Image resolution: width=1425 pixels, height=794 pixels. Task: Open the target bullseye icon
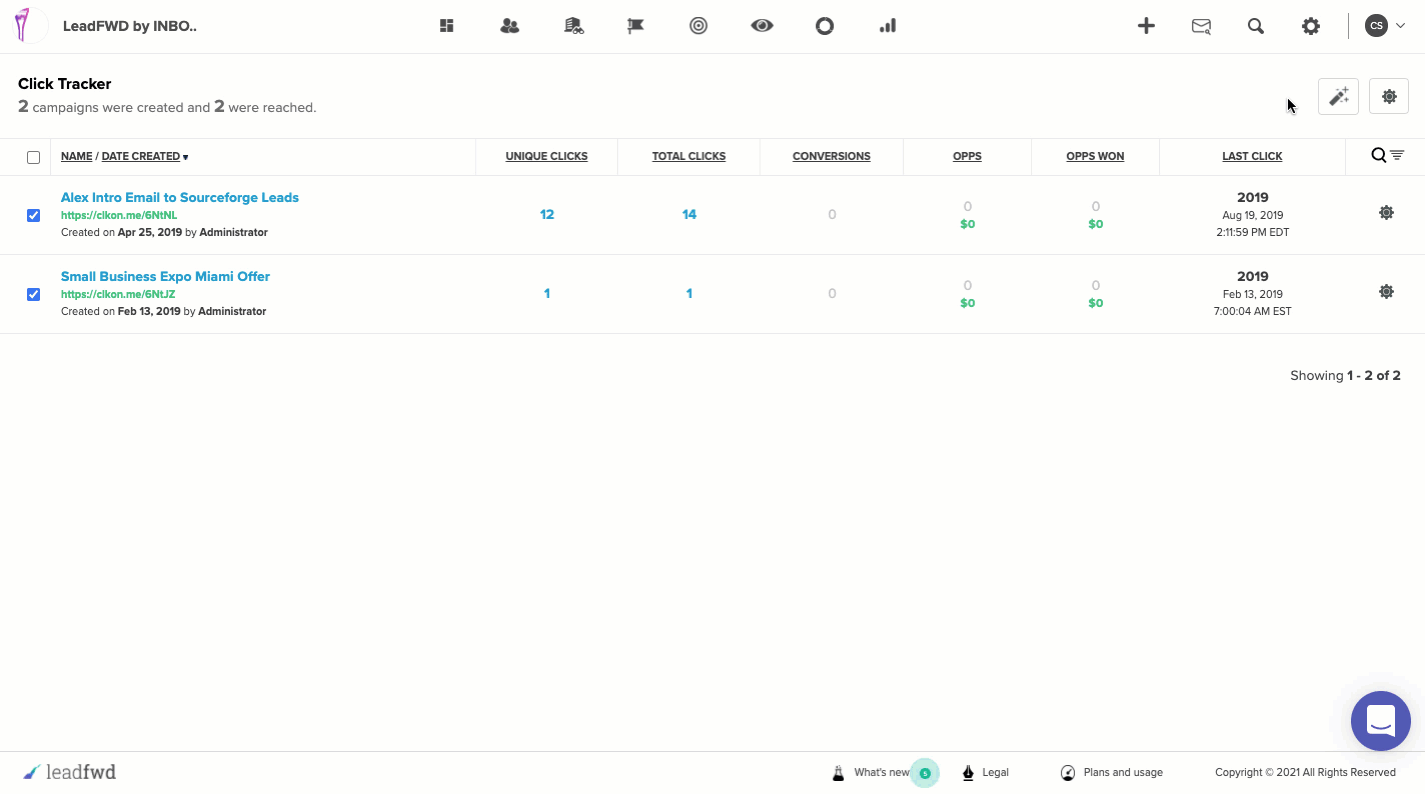(x=699, y=26)
